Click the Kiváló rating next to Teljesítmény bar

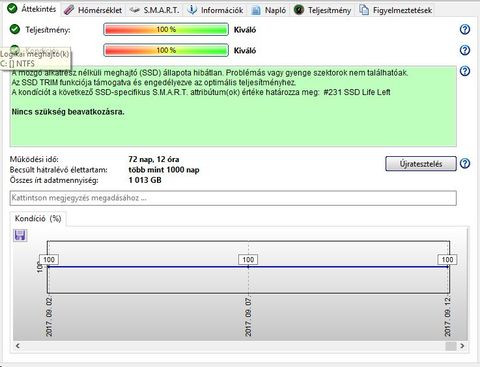click(245, 30)
